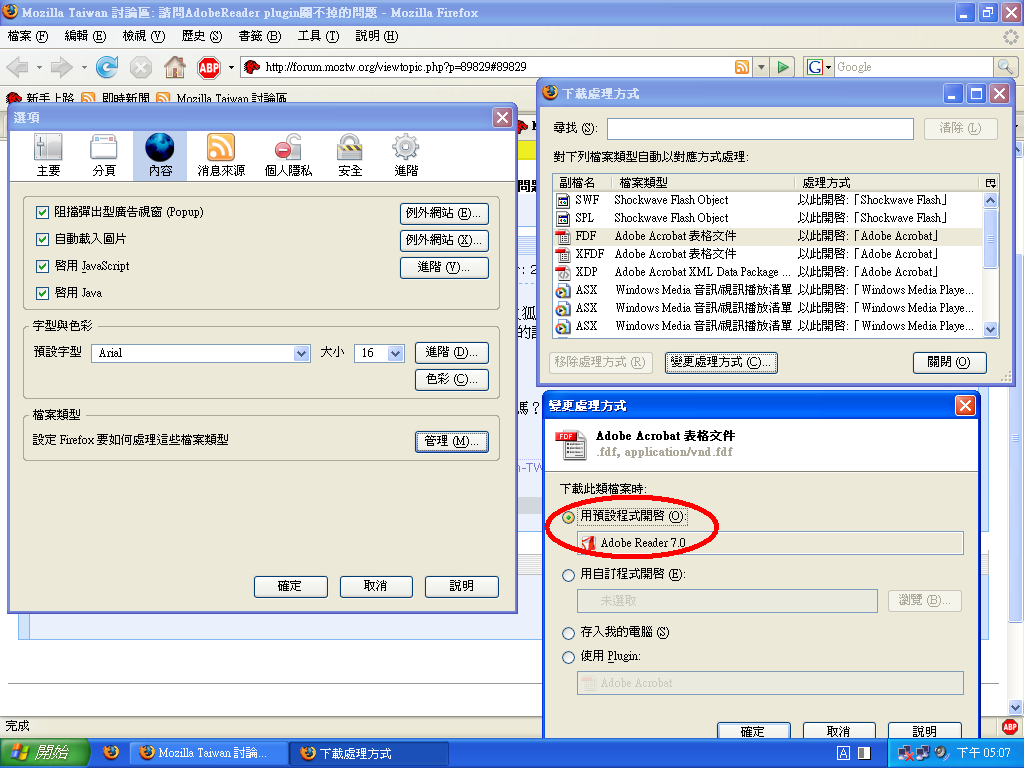Click the 尋找 search input field
Viewport: 1024px width, 768px height.
click(x=760, y=129)
